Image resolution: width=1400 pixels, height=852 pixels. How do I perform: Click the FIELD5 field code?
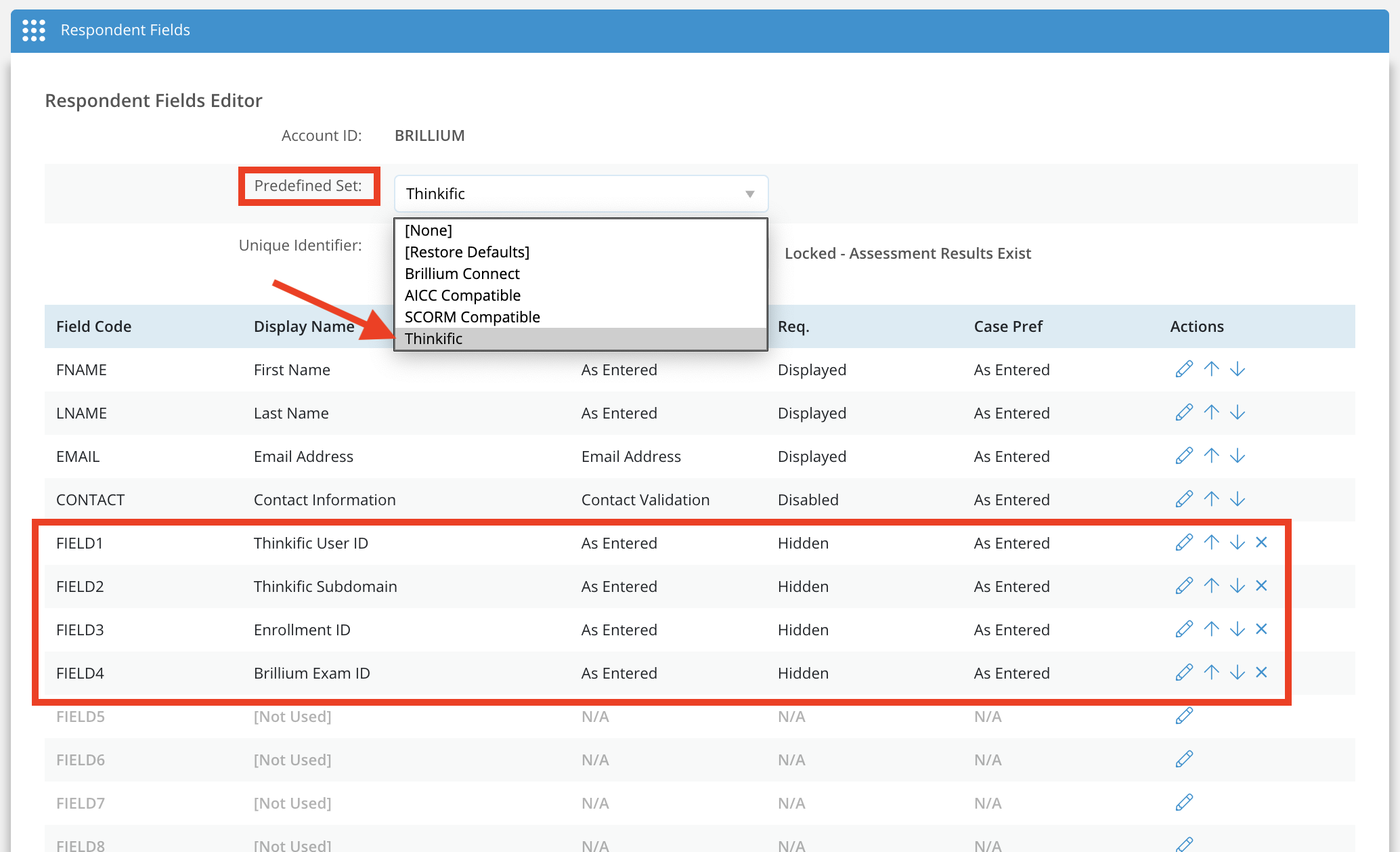[81, 717]
